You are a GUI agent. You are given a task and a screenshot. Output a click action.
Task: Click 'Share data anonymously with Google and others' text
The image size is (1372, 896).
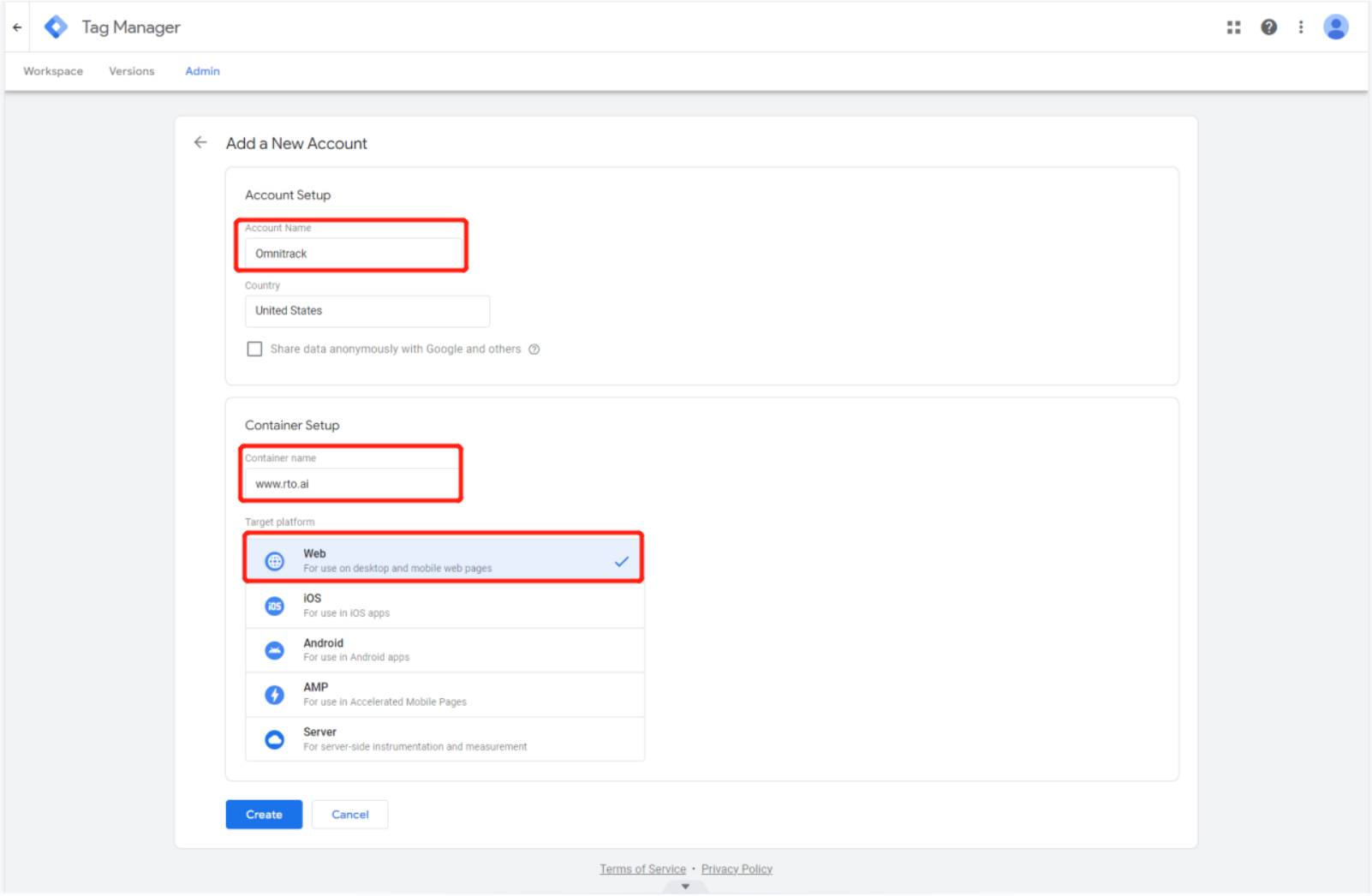(396, 349)
